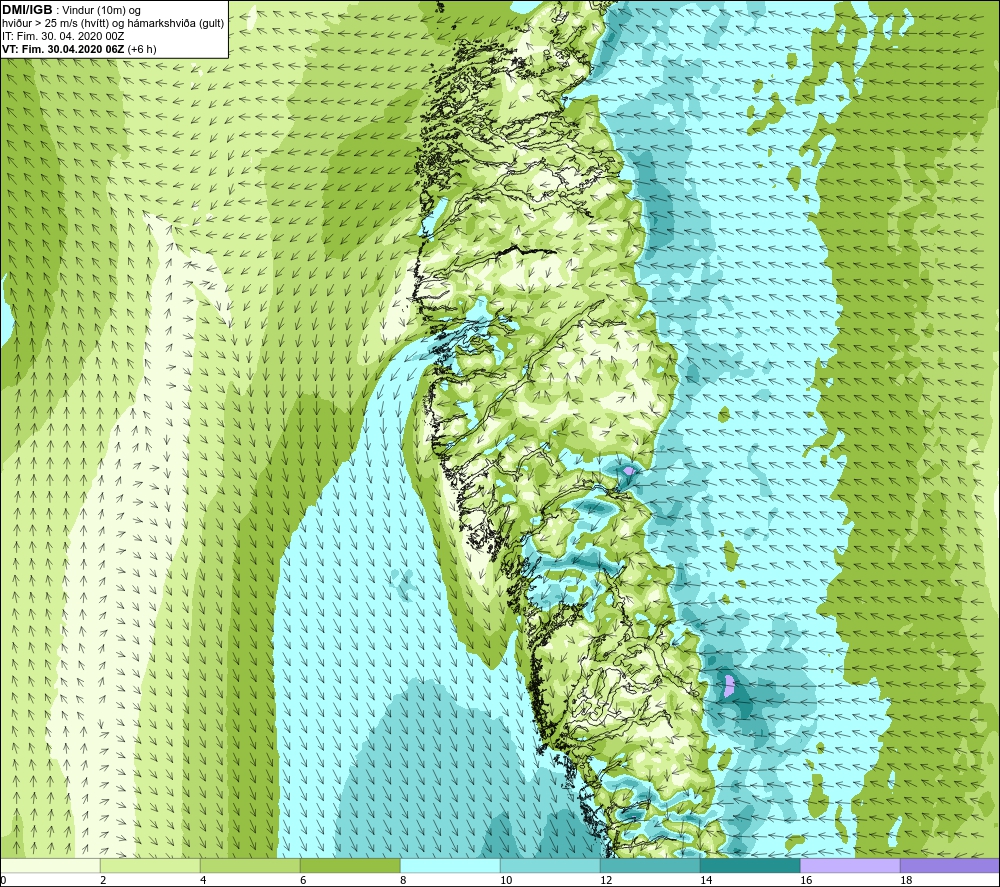Click the legend tick label '4'
Image resolution: width=1000 pixels, height=887 pixels.
pyautogui.click(x=203, y=880)
